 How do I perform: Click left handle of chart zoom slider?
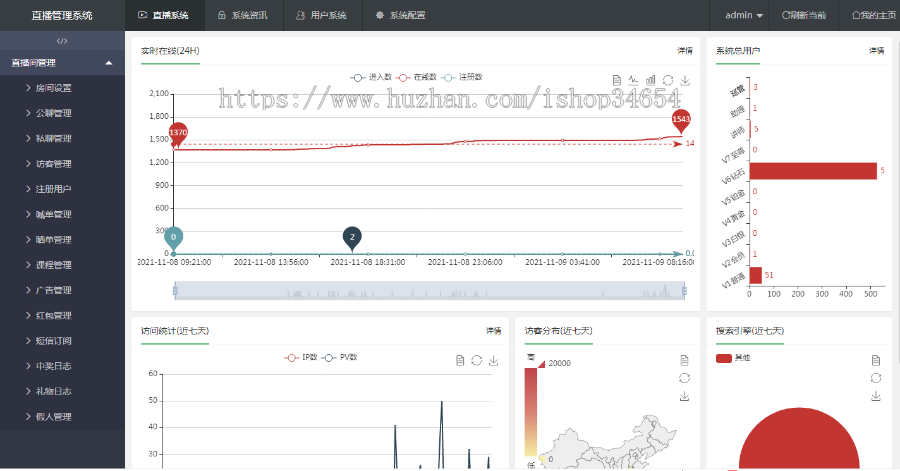tap(175, 291)
